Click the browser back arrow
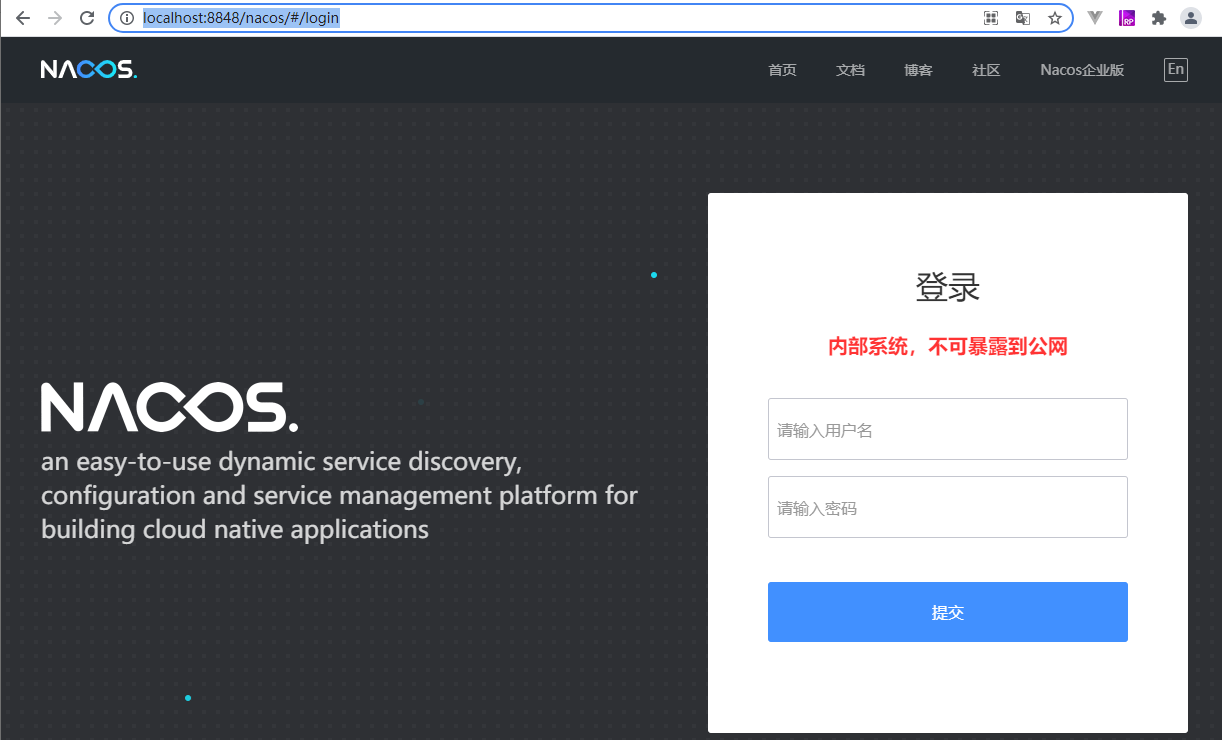 23,18
